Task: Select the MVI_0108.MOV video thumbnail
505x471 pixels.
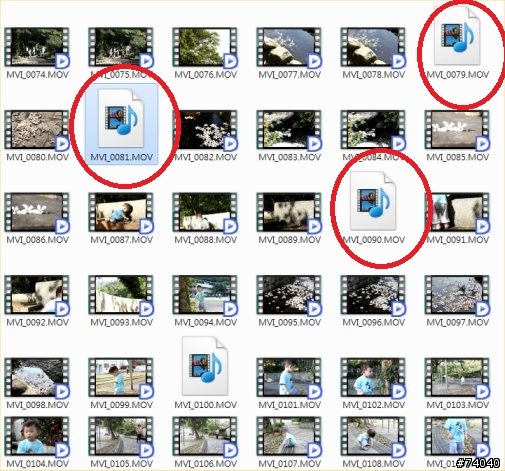Action: click(373, 437)
